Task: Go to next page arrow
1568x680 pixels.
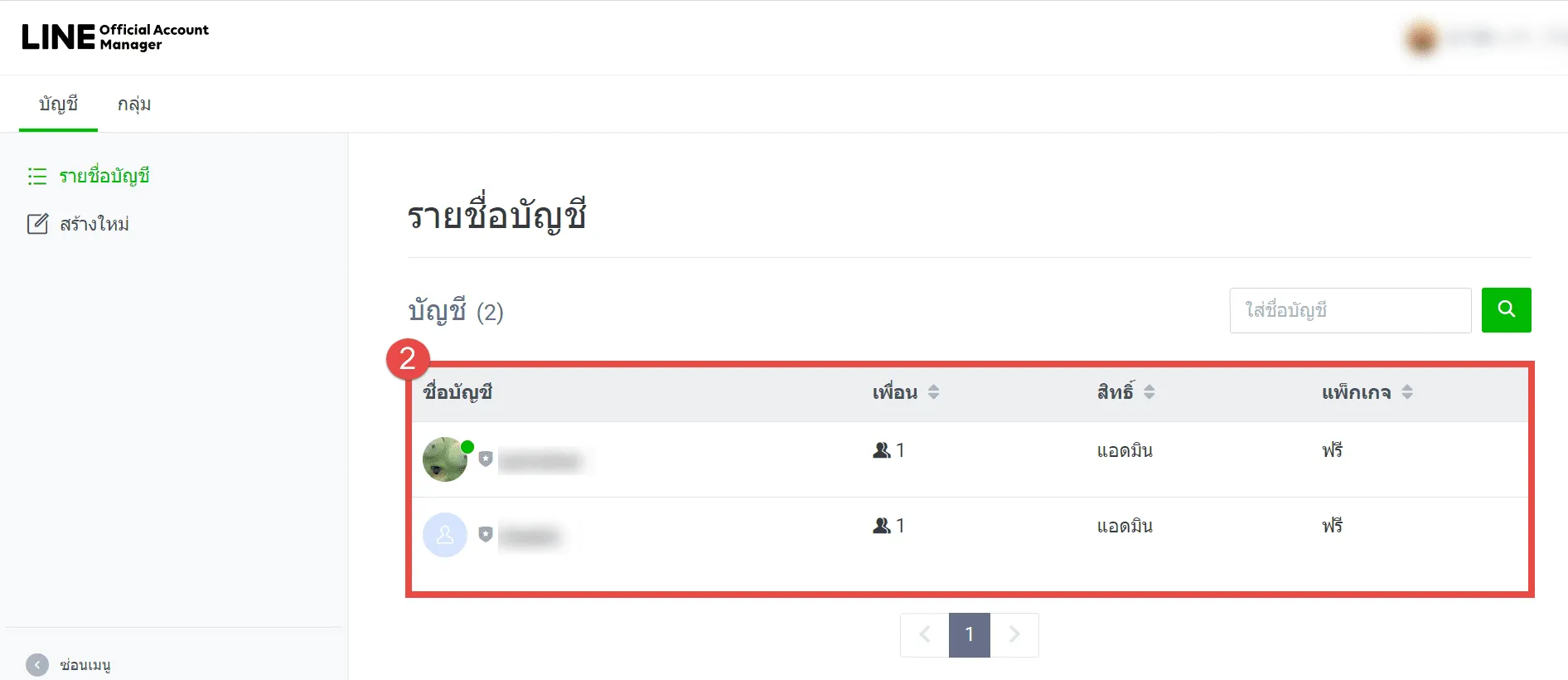Action: [x=1014, y=635]
